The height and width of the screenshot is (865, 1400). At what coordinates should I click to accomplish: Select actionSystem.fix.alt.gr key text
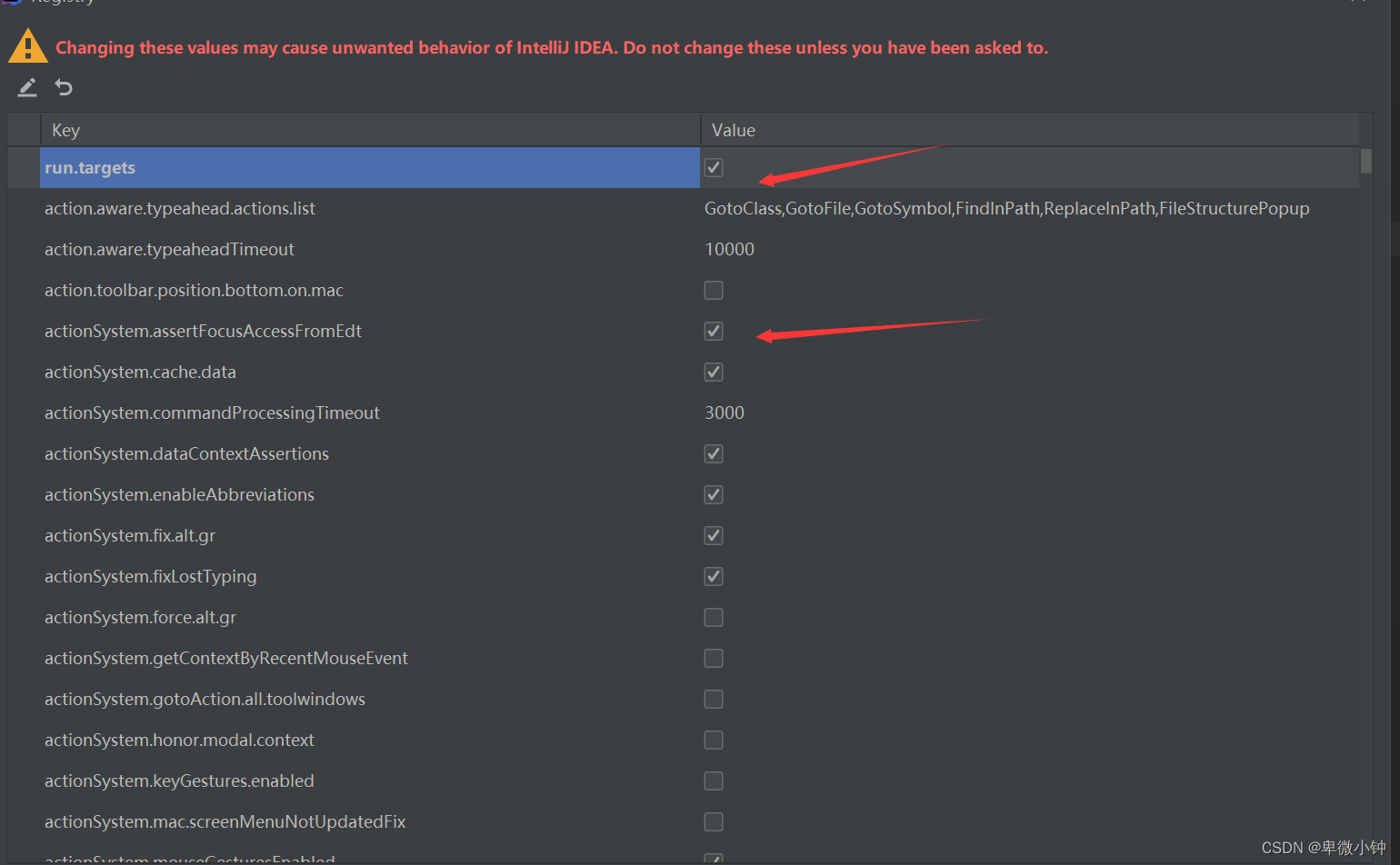coord(130,535)
